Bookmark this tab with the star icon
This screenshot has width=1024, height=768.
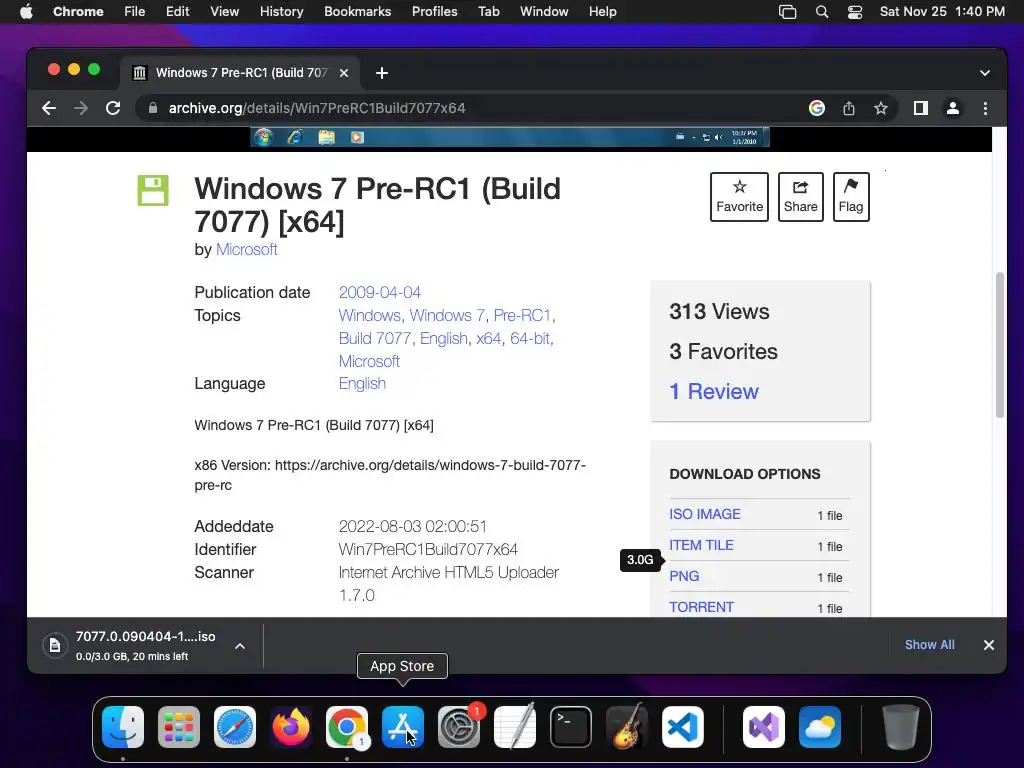[x=880, y=108]
